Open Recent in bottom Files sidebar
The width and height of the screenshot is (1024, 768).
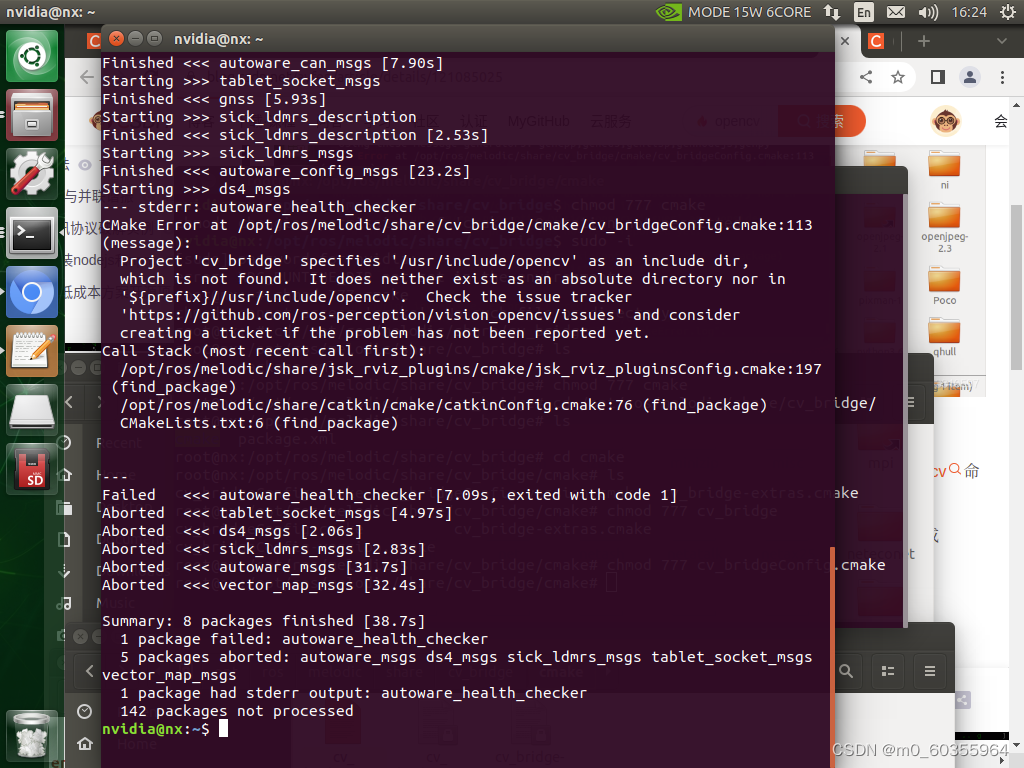84,711
